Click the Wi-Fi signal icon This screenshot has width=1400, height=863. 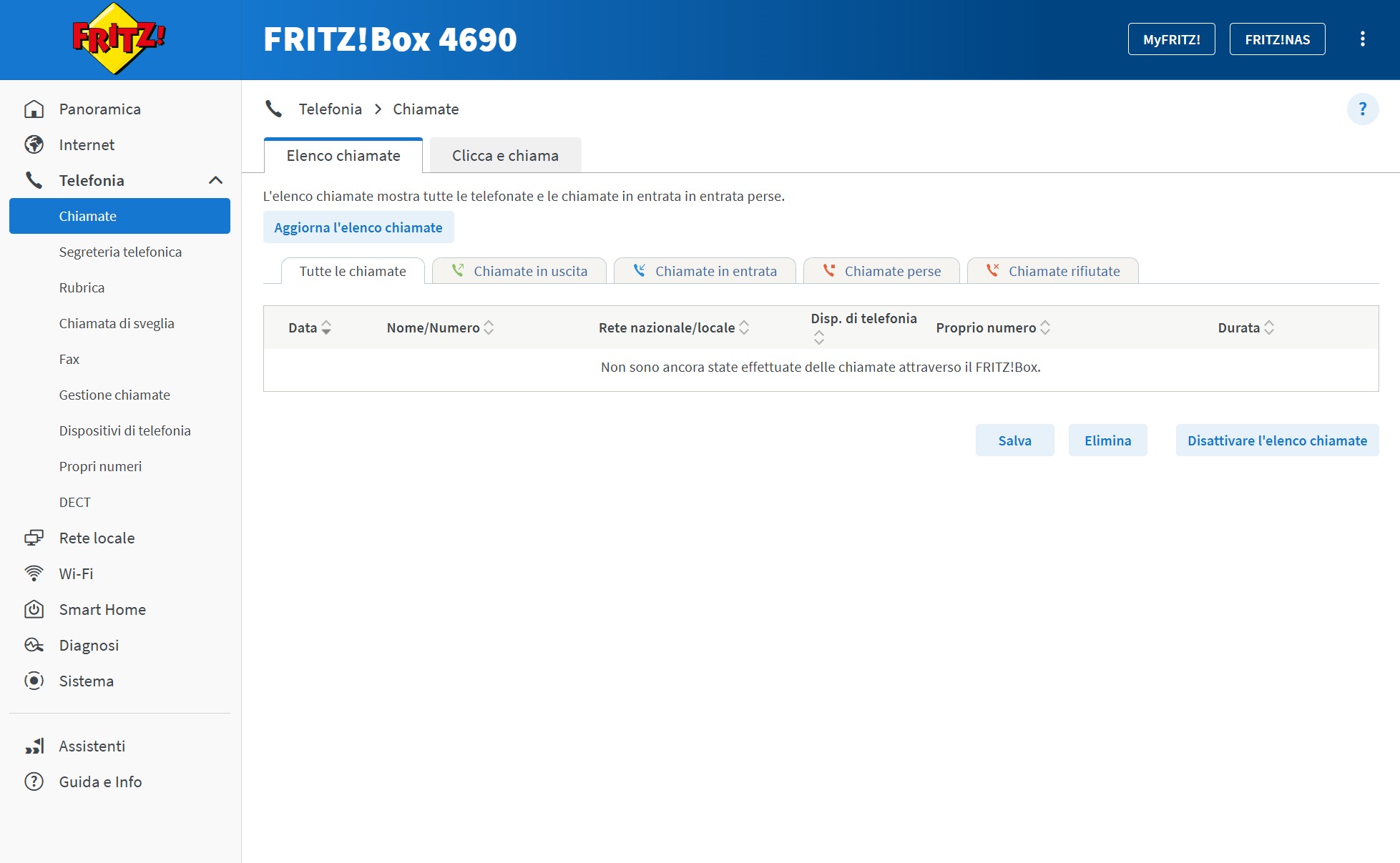34,573
